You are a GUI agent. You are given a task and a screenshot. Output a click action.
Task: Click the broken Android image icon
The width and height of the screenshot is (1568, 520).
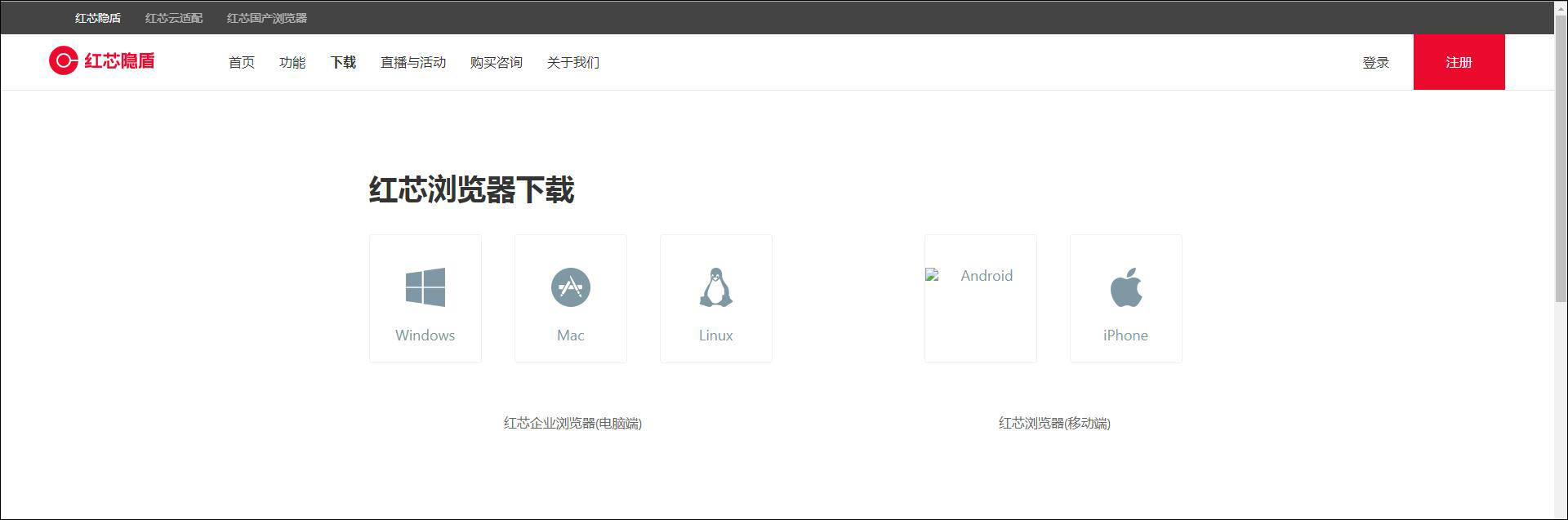click(x=932, y=275)
